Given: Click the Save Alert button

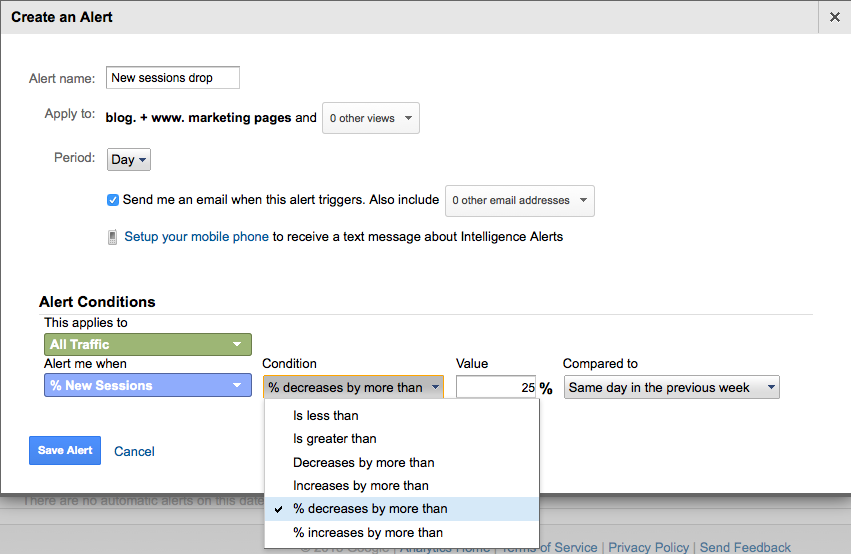Looking at the screenshot, I should (x=65, y=450).
